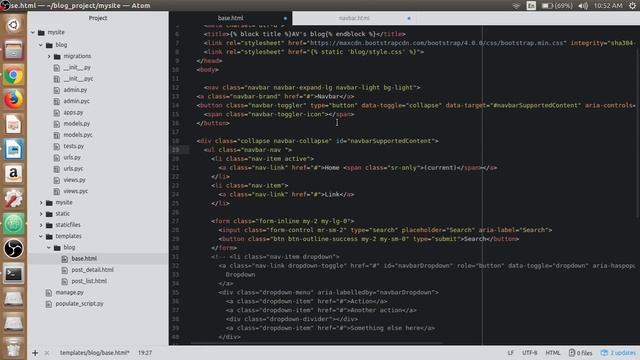Select base.html in the tree view

tap(84, 259)
